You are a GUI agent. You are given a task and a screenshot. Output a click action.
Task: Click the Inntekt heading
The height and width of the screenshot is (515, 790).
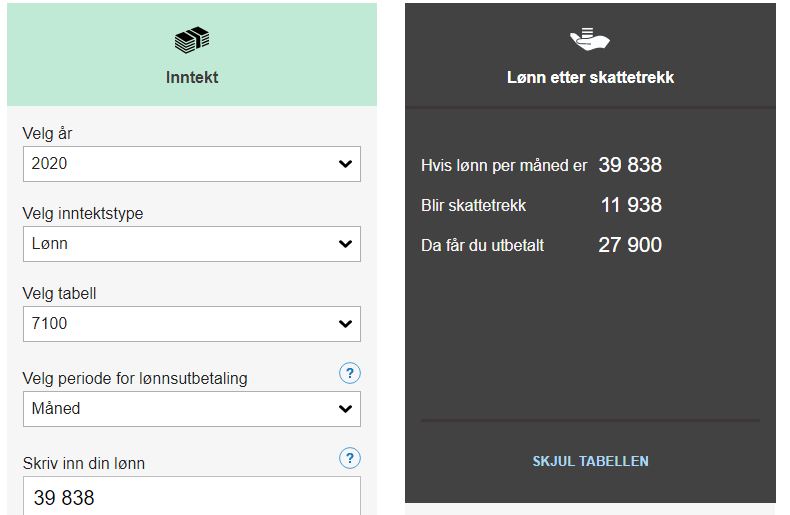pos(192,77)
